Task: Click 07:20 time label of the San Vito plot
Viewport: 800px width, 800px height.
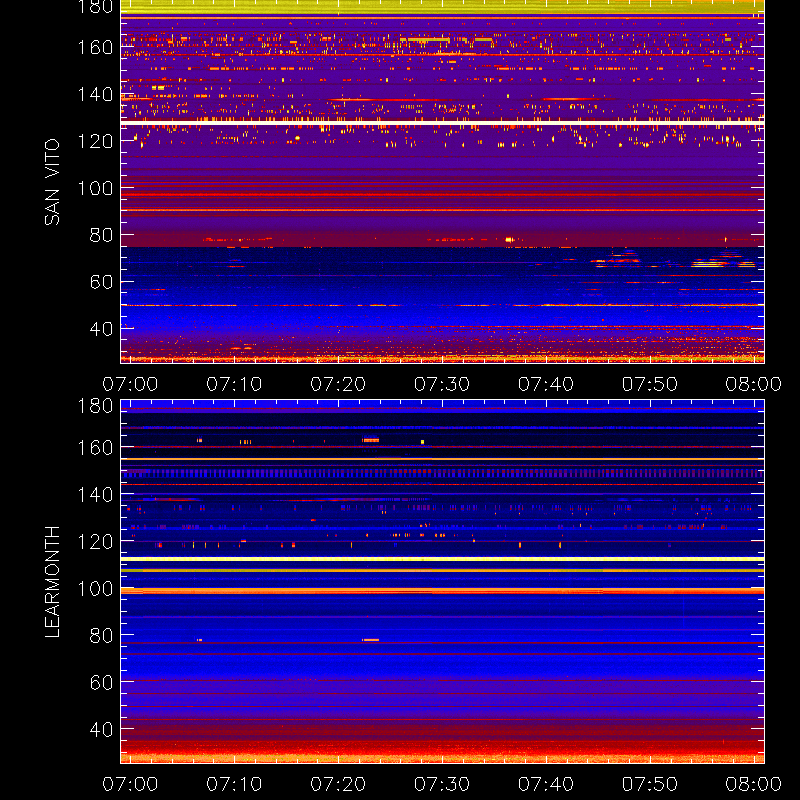Action: (x=338, y=384)
